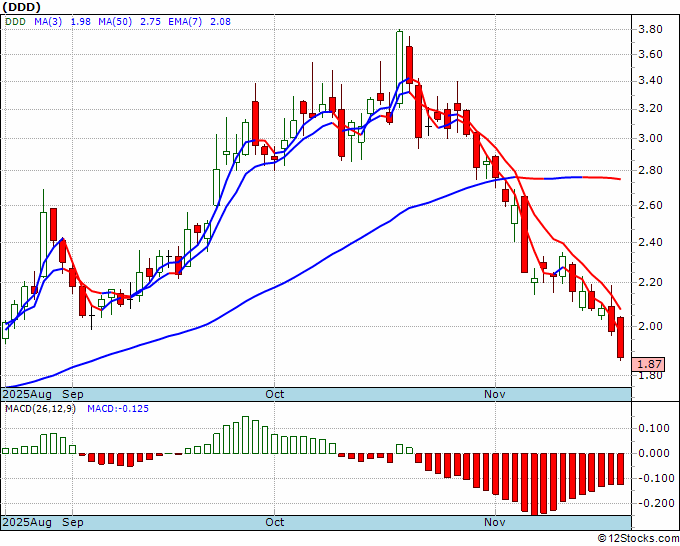Click the 3.00 price axis label
680x546 pixels.
650,138
